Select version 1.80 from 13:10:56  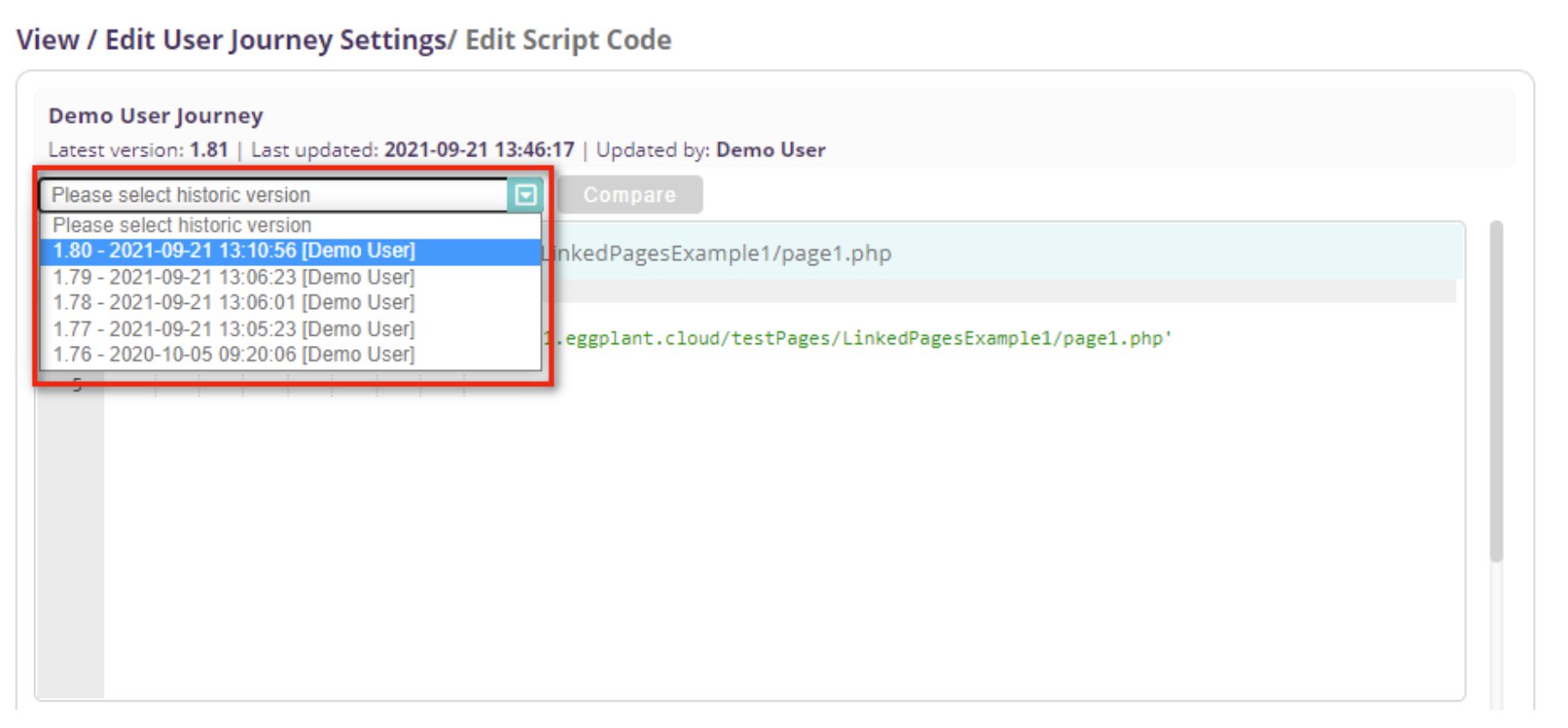click(x=234, y=251)
